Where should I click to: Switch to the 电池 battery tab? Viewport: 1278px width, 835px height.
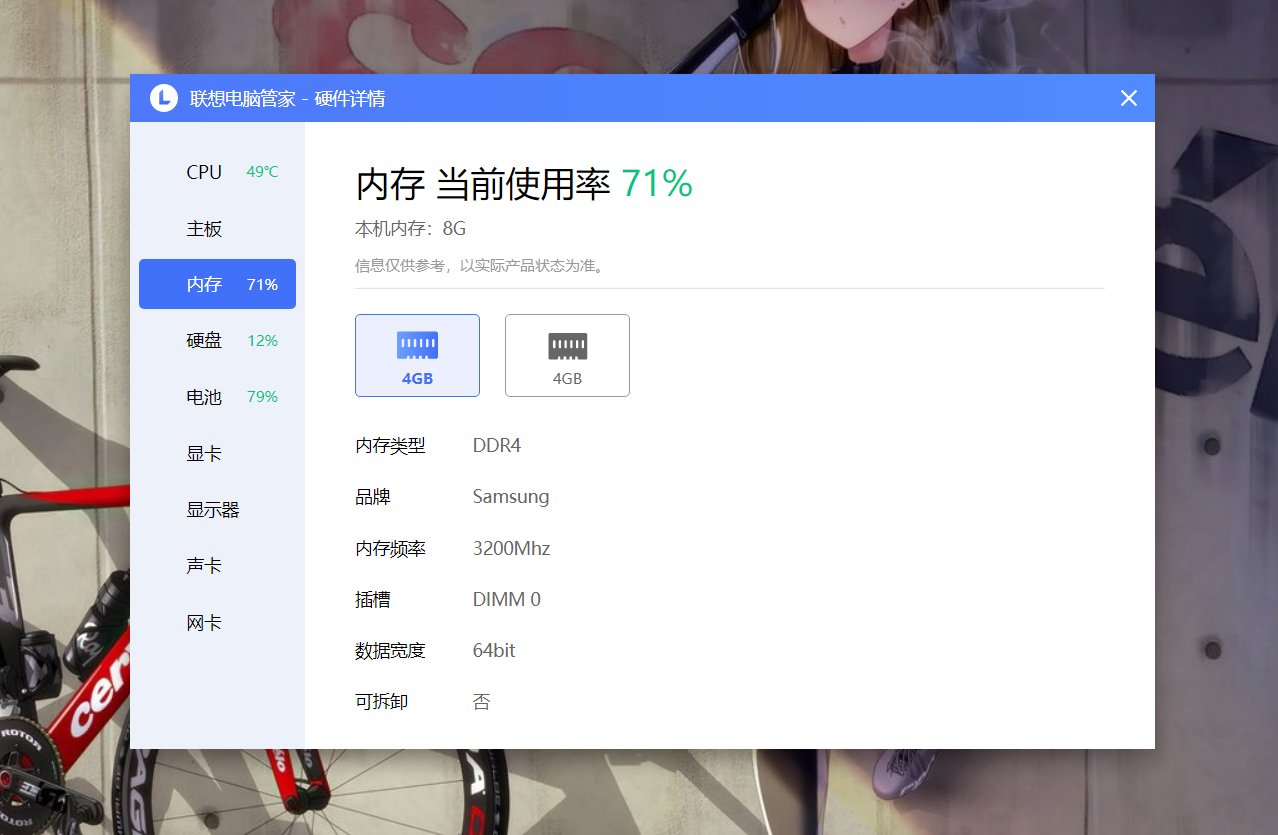[217, 397]
